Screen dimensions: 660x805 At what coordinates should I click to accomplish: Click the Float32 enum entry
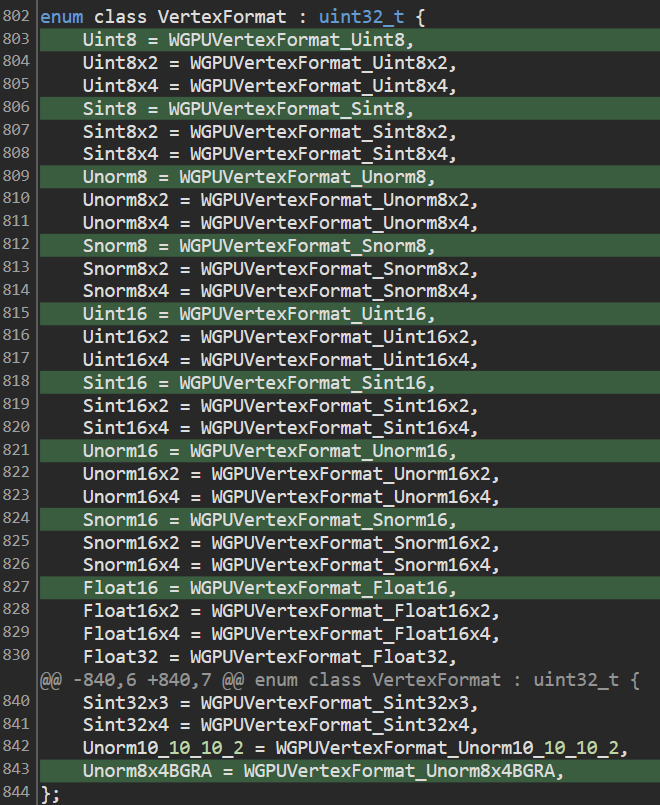[x=269, y=657]
